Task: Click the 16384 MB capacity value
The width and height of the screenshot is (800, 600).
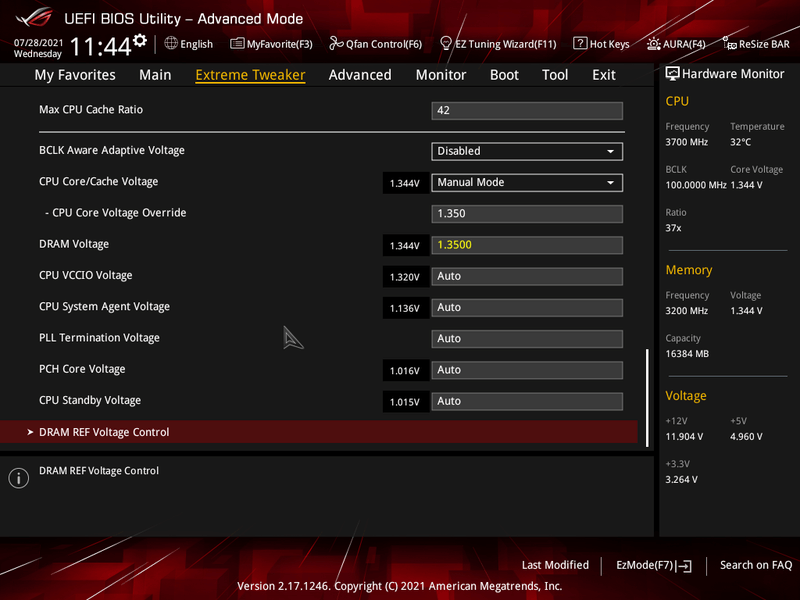Action: (687, 354)
